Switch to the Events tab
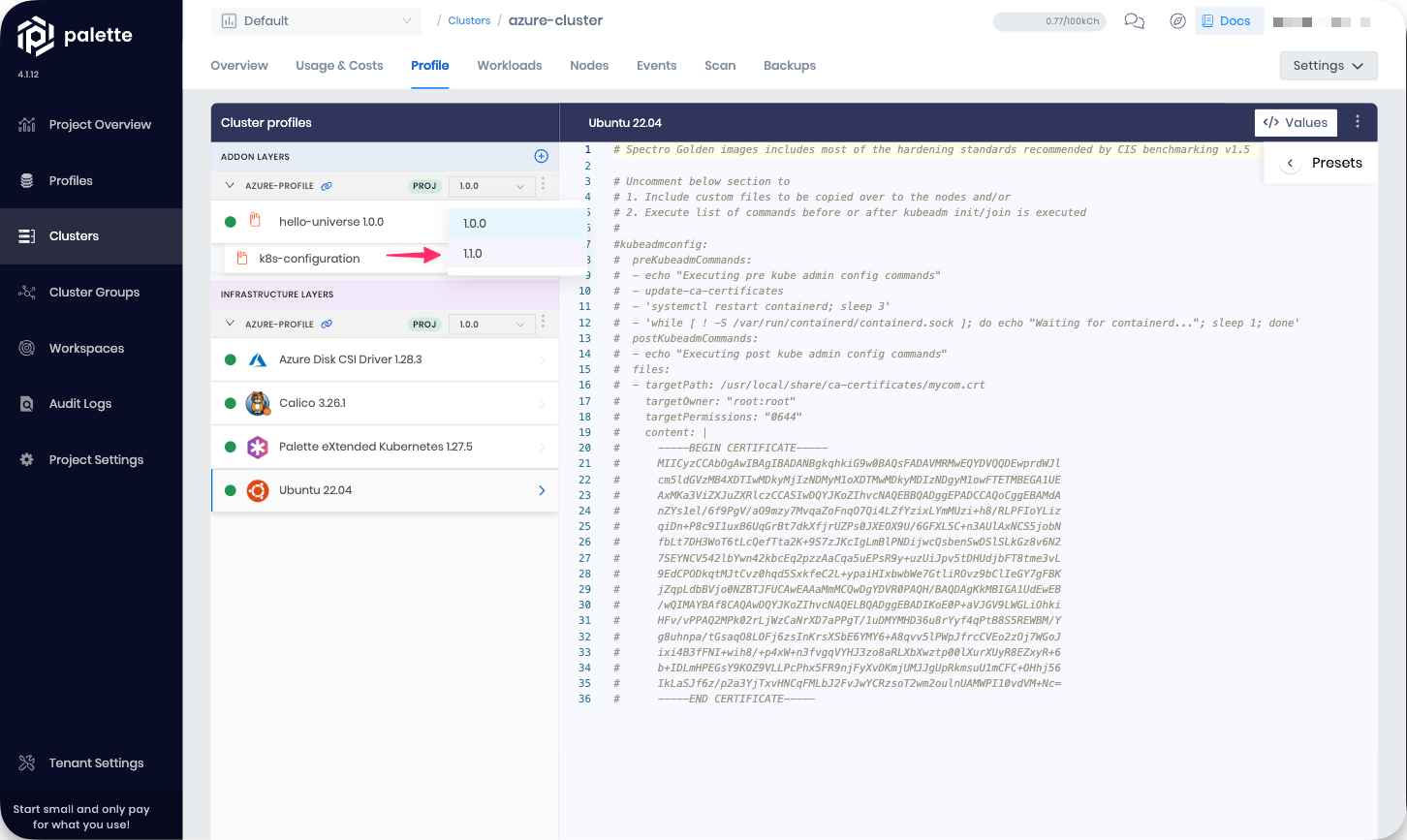1407x840 pixels. (656, 66)
